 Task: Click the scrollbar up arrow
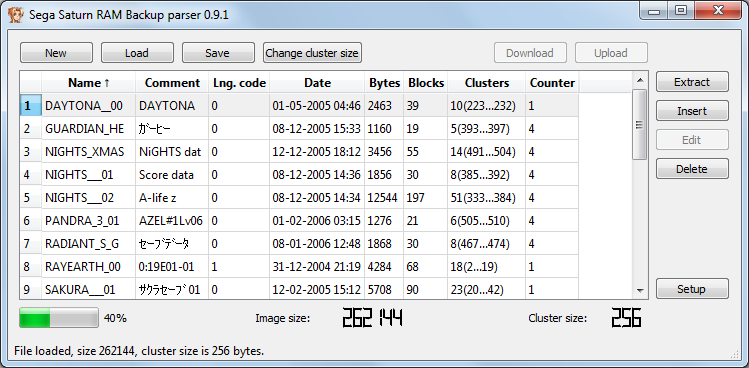(640, 80)
